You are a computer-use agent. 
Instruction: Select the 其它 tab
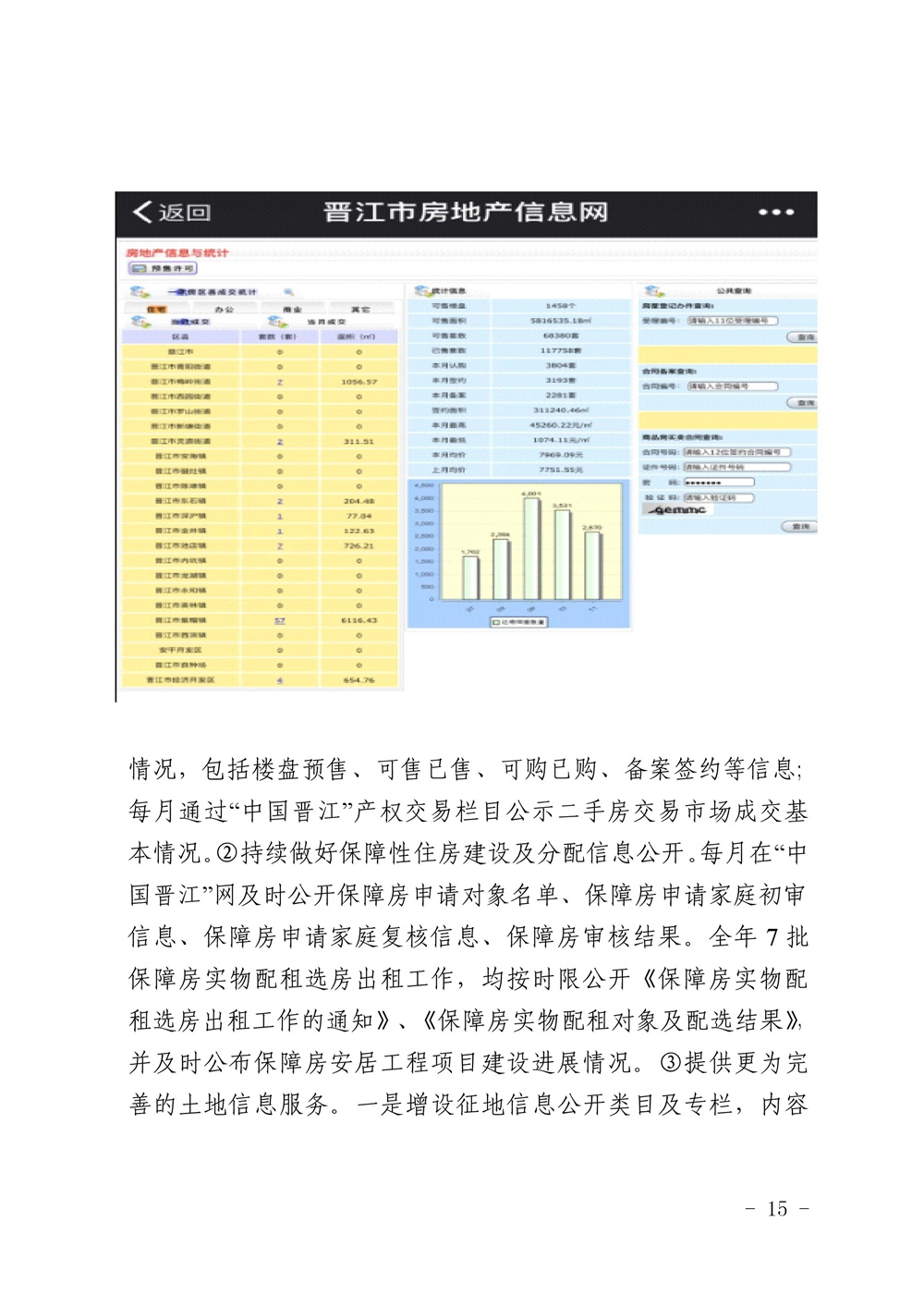360,309
